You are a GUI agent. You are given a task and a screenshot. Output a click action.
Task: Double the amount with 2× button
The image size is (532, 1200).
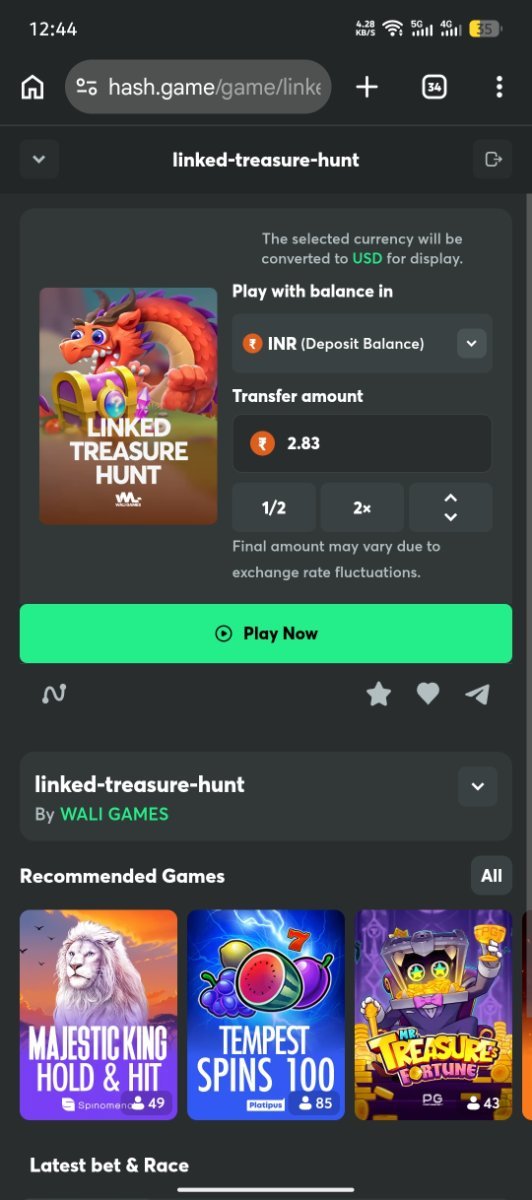tap(362, 508)
